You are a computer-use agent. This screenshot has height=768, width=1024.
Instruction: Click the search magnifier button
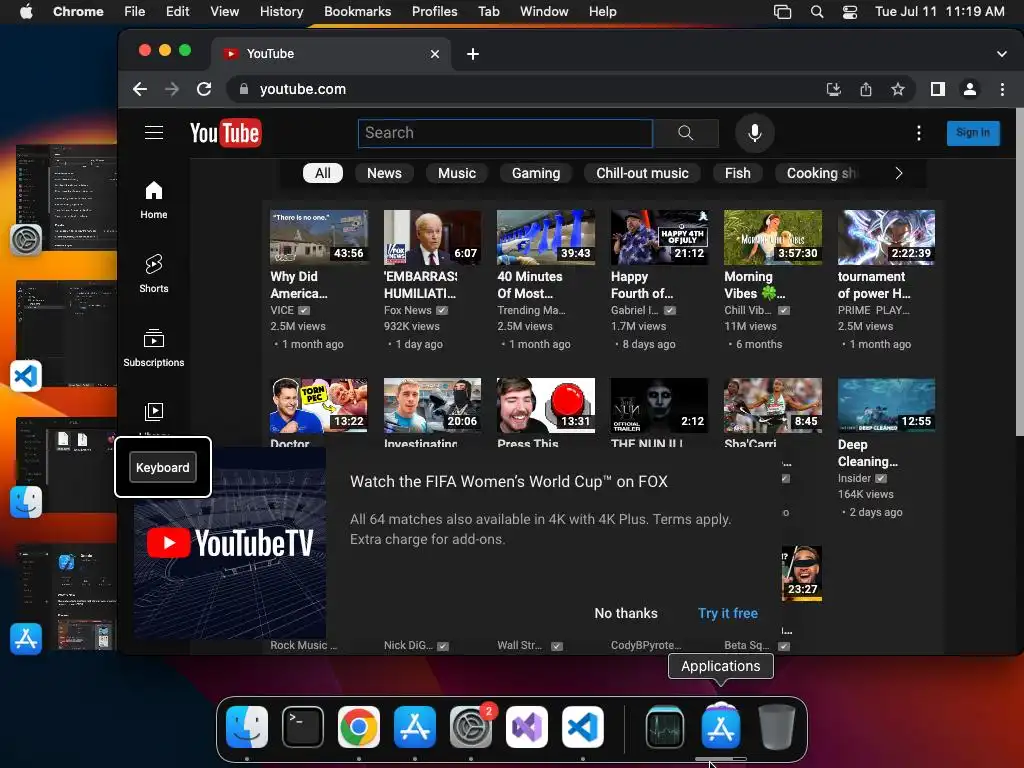pyautogui.click(x=685, y=133)
